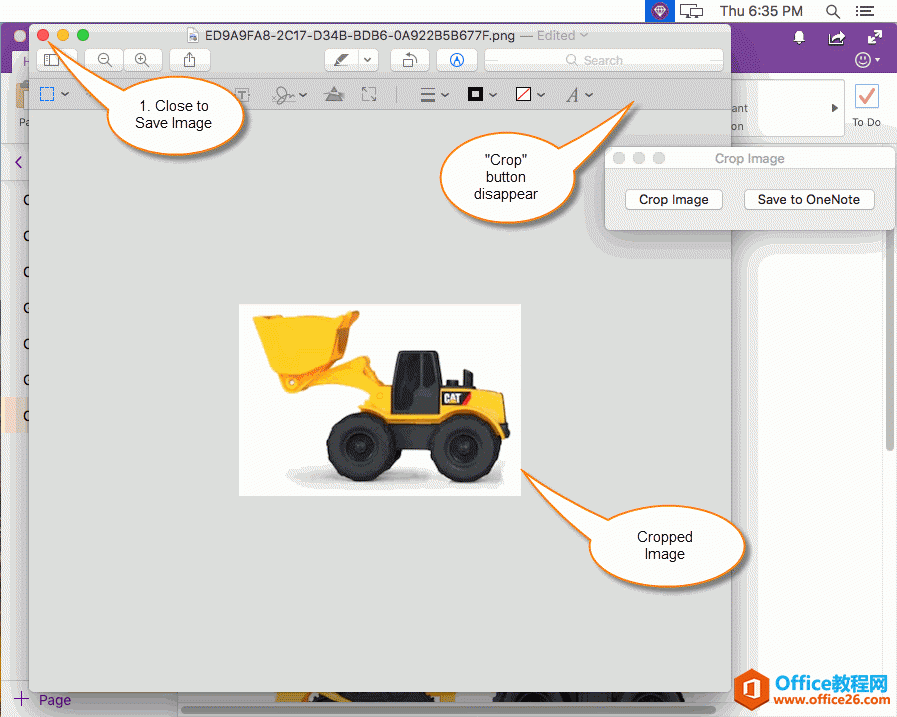
Task: Open the selection tool dropdown arrow
Action: click(65, 94)
